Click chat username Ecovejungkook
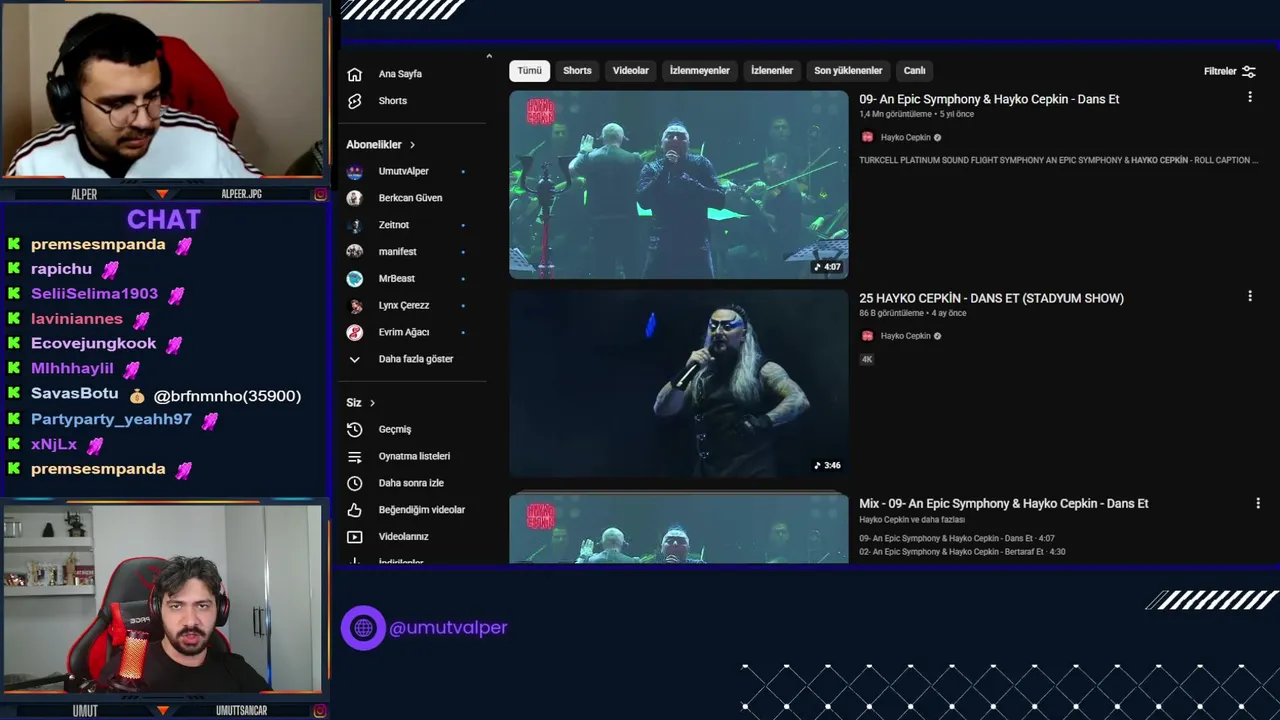Screen dimensions: 1280x720 tap(93, 343)
